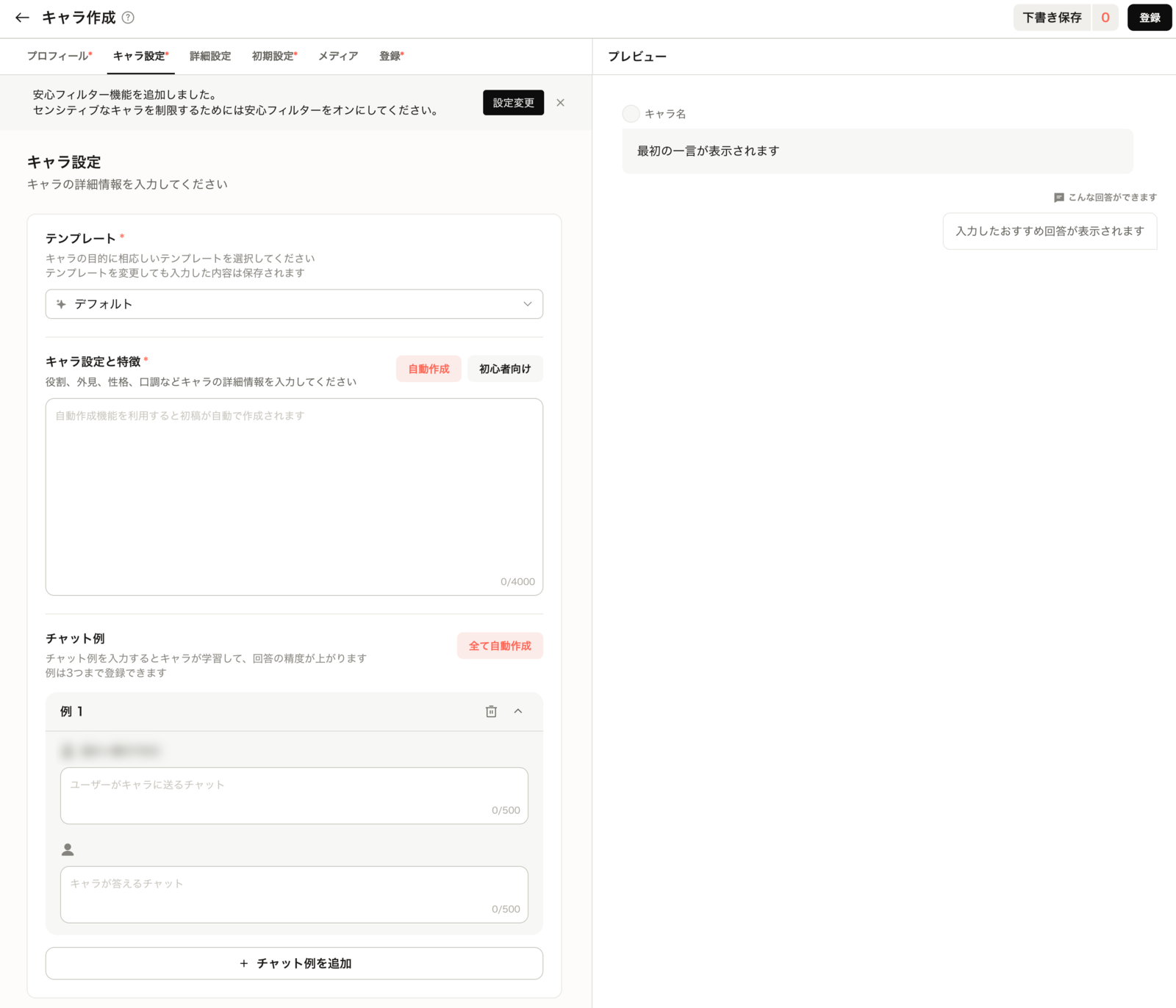Open the 登録 tab
Viewport: 1176px width, 1008px height.
[x=392, y=56]
